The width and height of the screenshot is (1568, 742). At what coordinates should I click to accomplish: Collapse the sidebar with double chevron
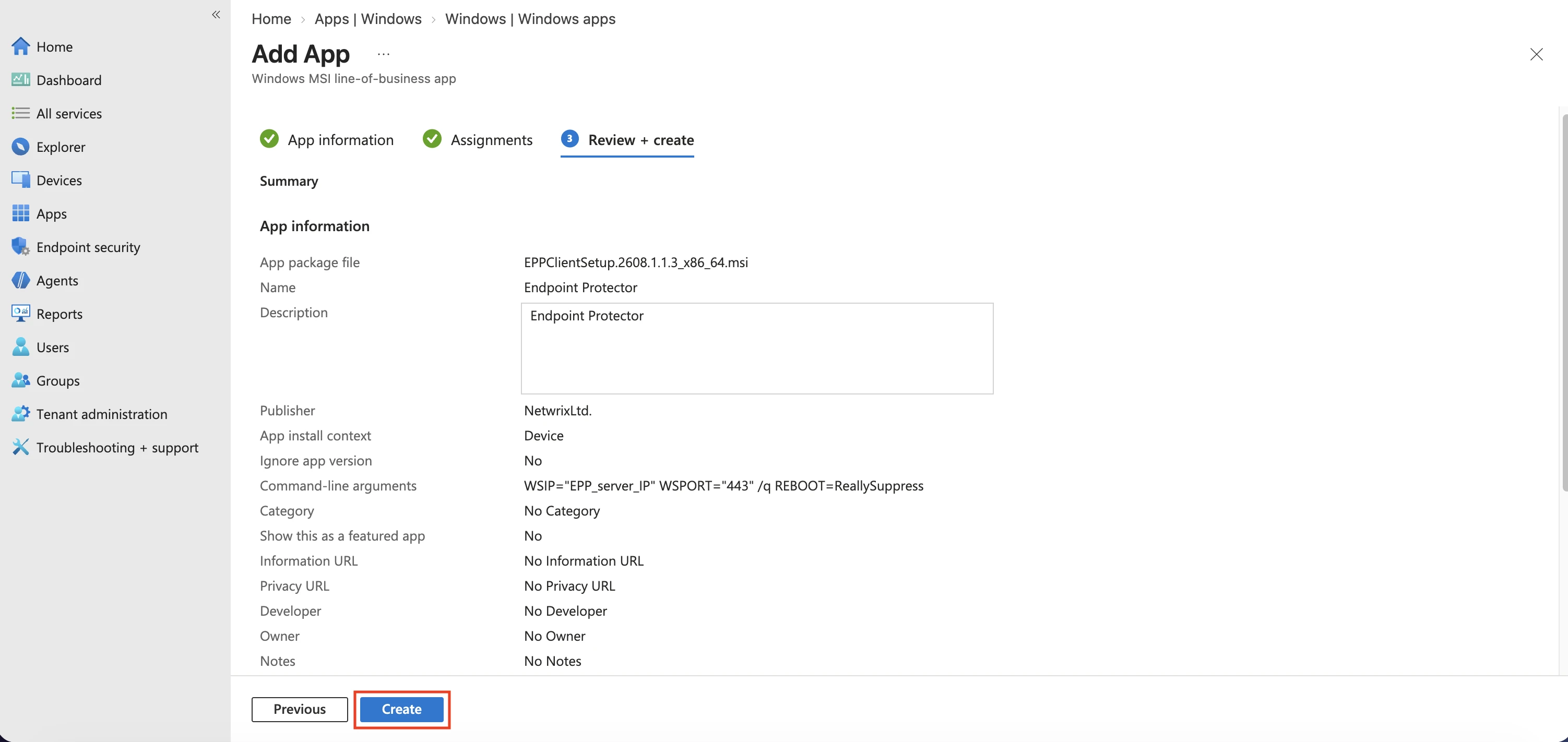coord(216,14)
